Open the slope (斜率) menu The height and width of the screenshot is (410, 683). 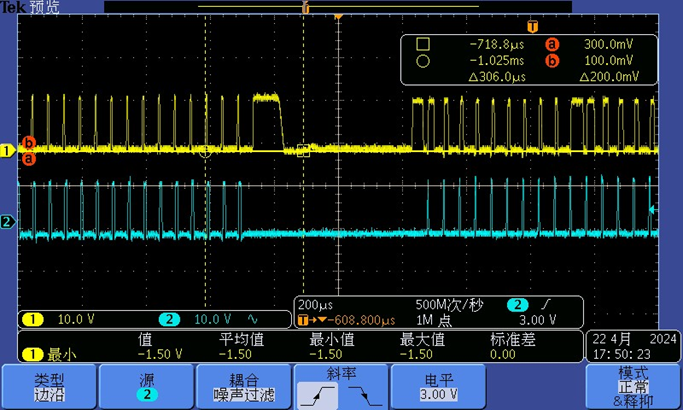341,372
